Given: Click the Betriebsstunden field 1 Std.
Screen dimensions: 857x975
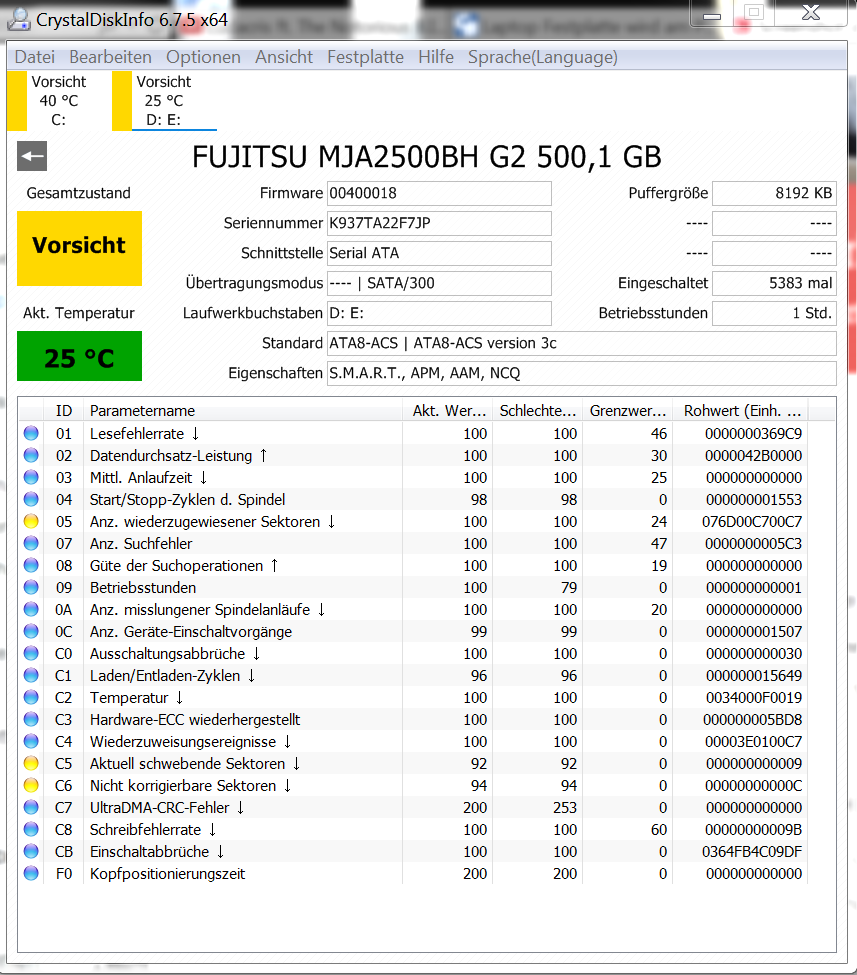Looking at the screenshot, I should (774, 313).
